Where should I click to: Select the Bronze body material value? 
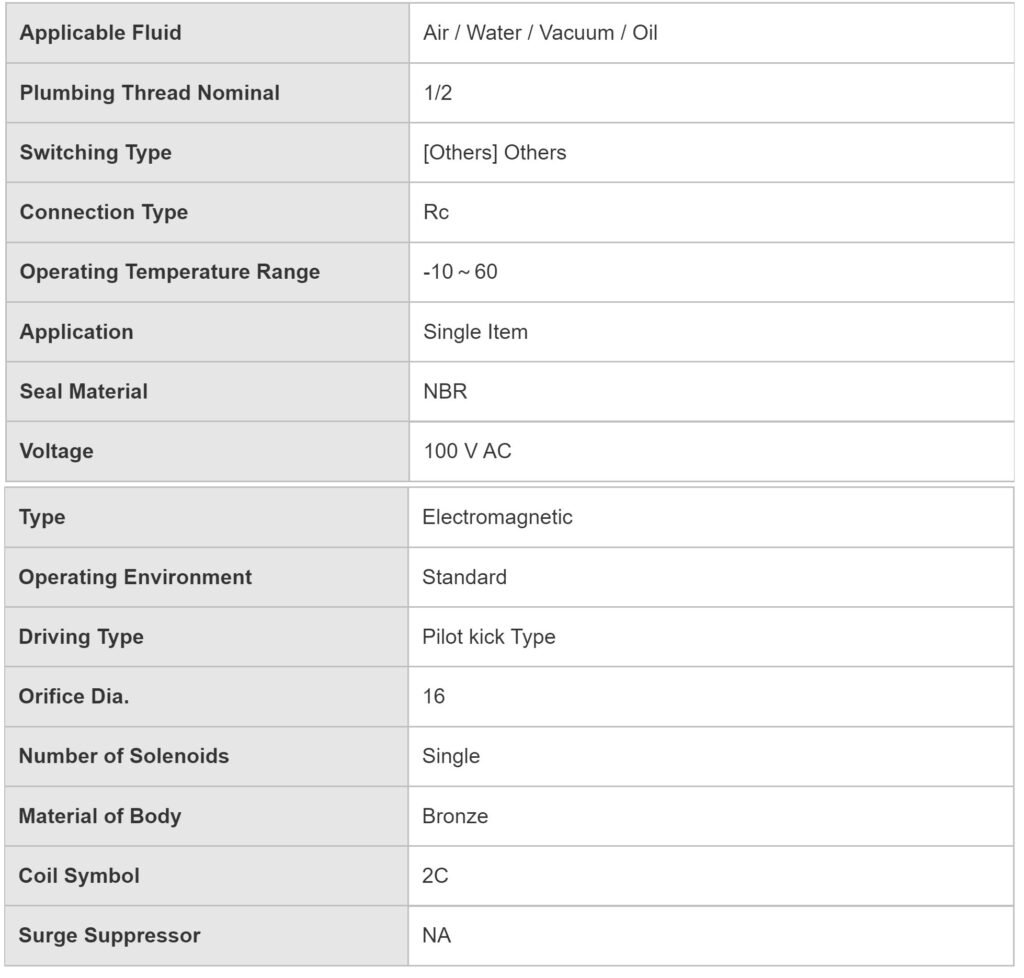point(455,816)
